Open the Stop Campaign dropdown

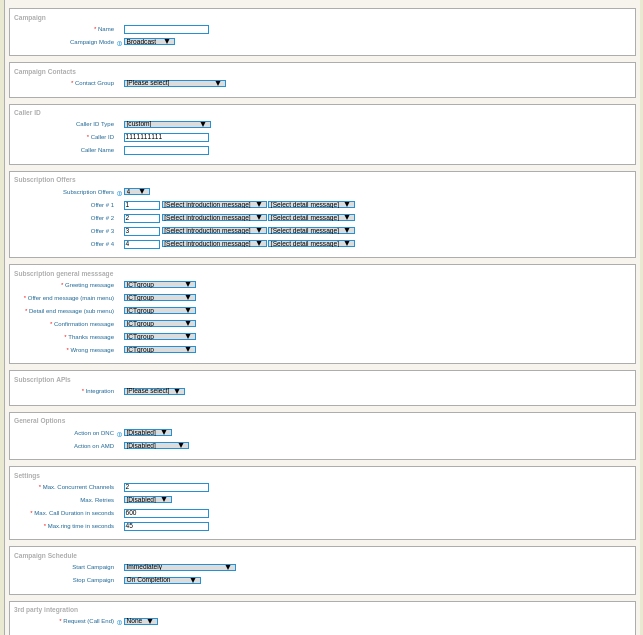(162, 580)
